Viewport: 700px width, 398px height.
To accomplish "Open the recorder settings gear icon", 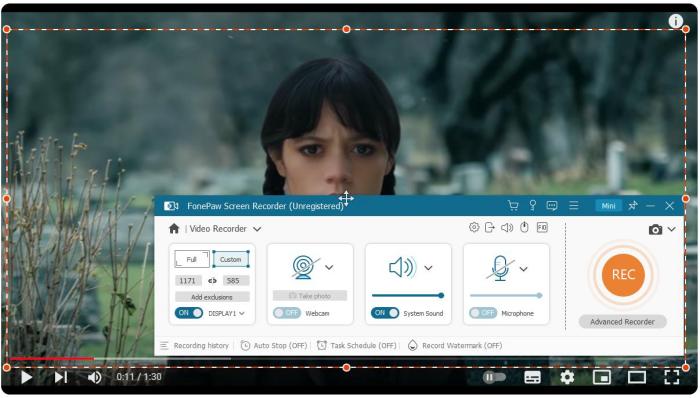I will pyautogui.click(x=474, y=228).
